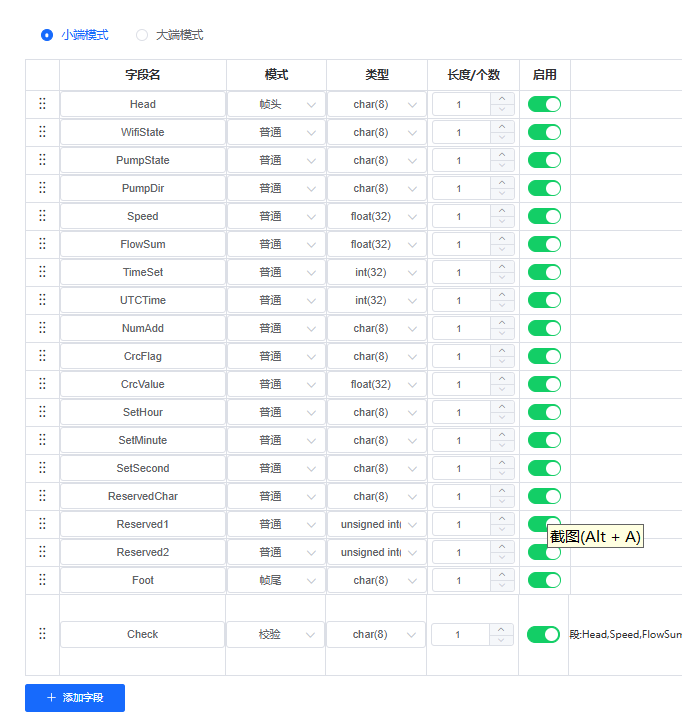Click the PumpDir field name input
682x720 pixels.
[143, 188]
